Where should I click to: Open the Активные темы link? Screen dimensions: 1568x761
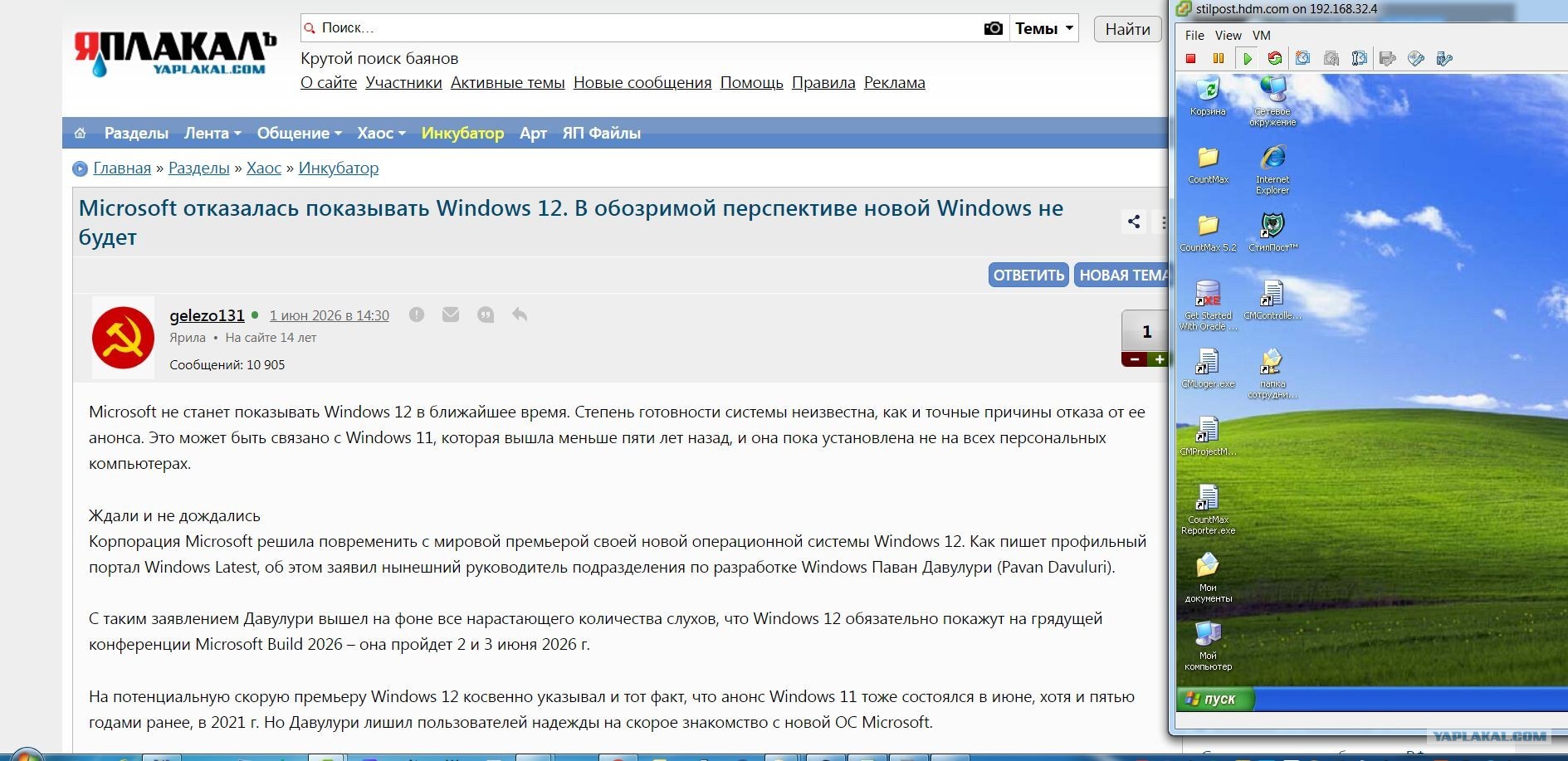(x=508, y=82)
